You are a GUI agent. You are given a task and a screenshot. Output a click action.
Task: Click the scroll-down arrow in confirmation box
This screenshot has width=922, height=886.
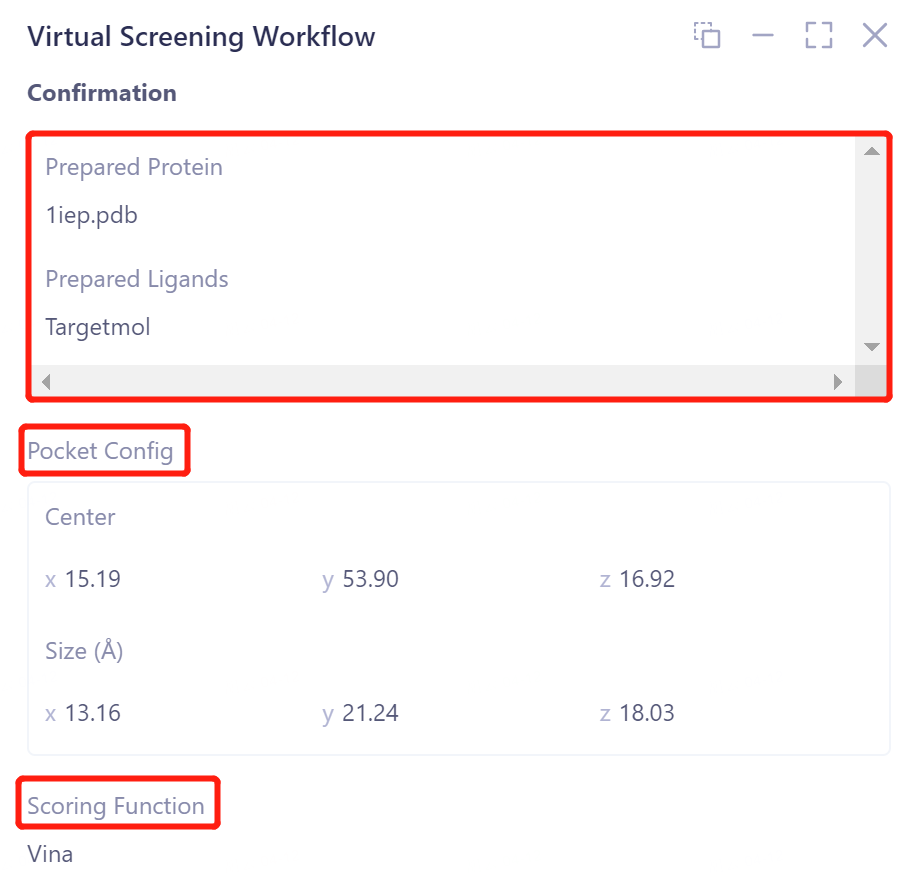coord(871,346)
